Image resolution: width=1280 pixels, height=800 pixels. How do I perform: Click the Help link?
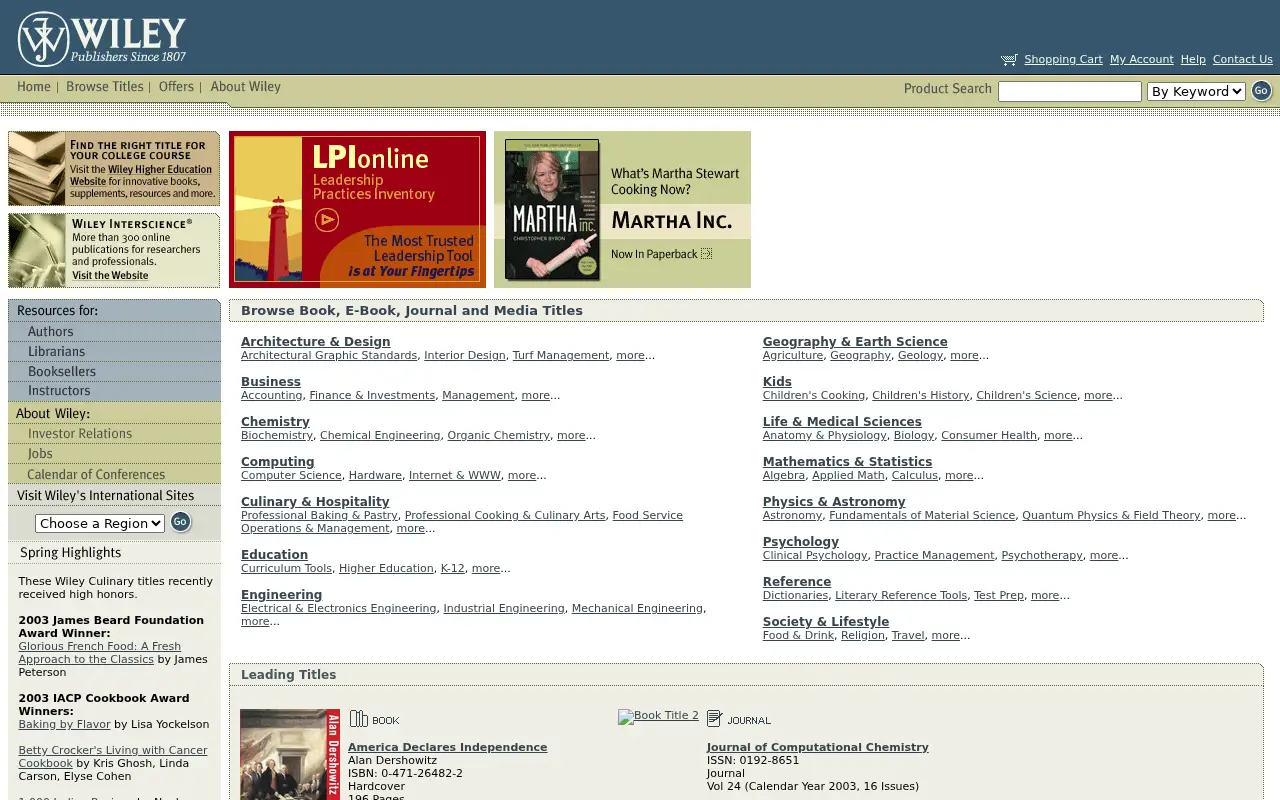tap(1193, 60)
